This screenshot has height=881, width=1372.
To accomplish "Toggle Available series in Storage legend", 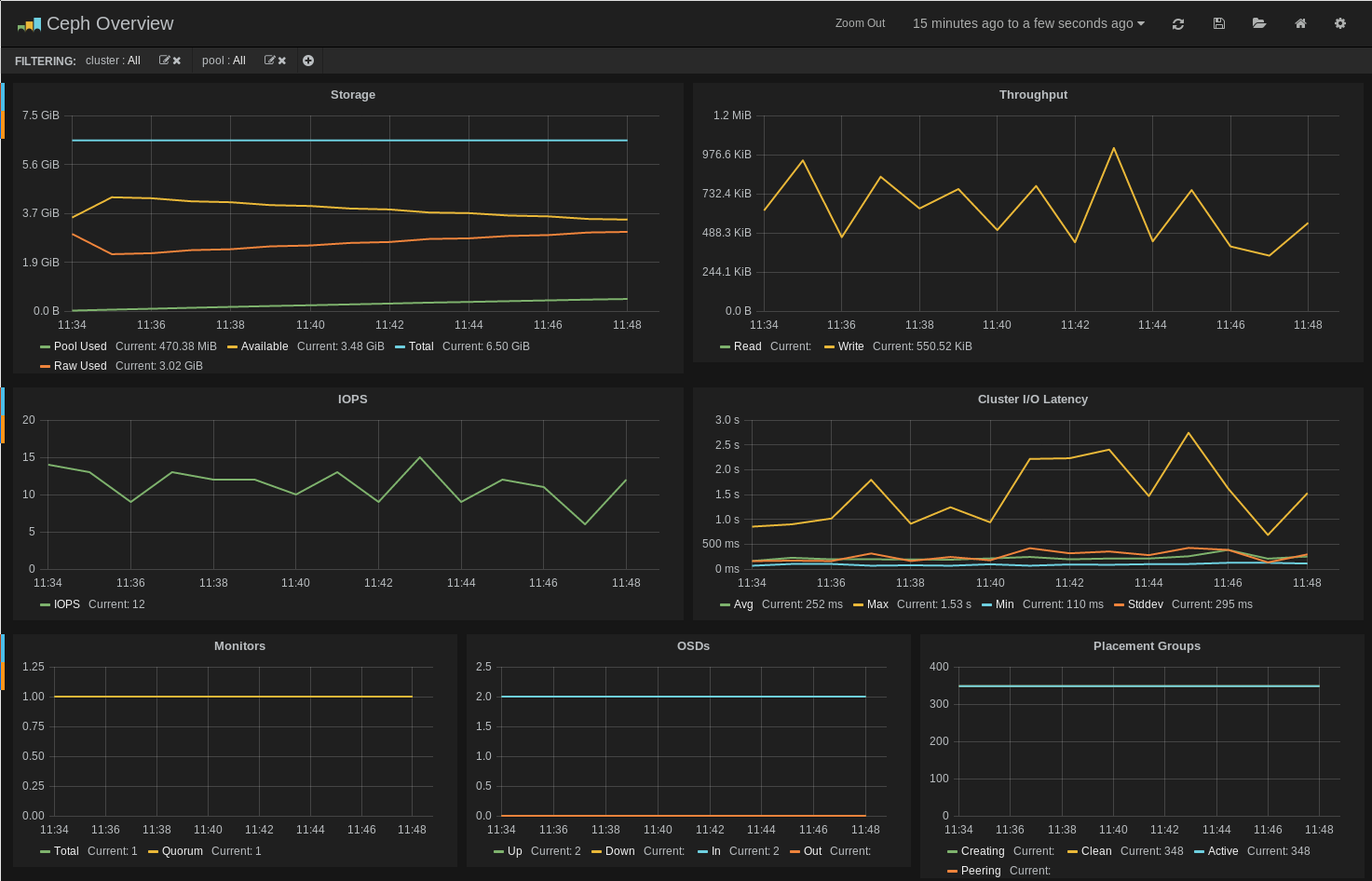I will pyautogui.click(x=265, y=346).
